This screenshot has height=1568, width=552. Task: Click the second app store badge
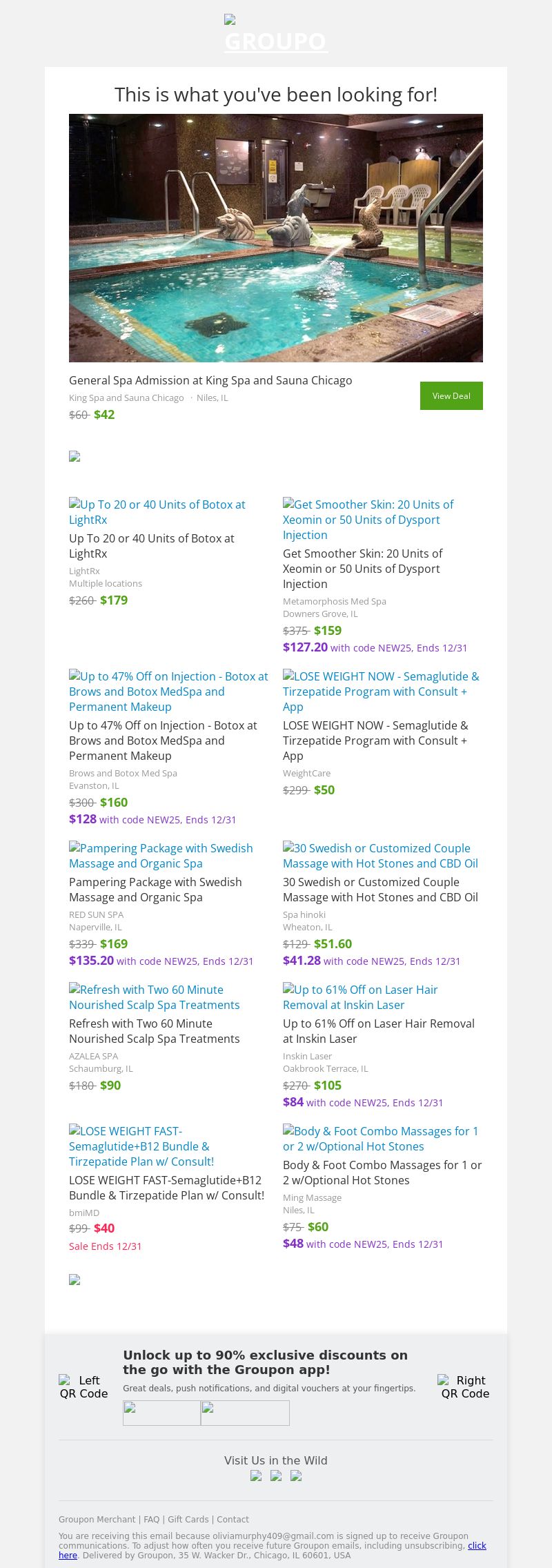click(245, 1413)
